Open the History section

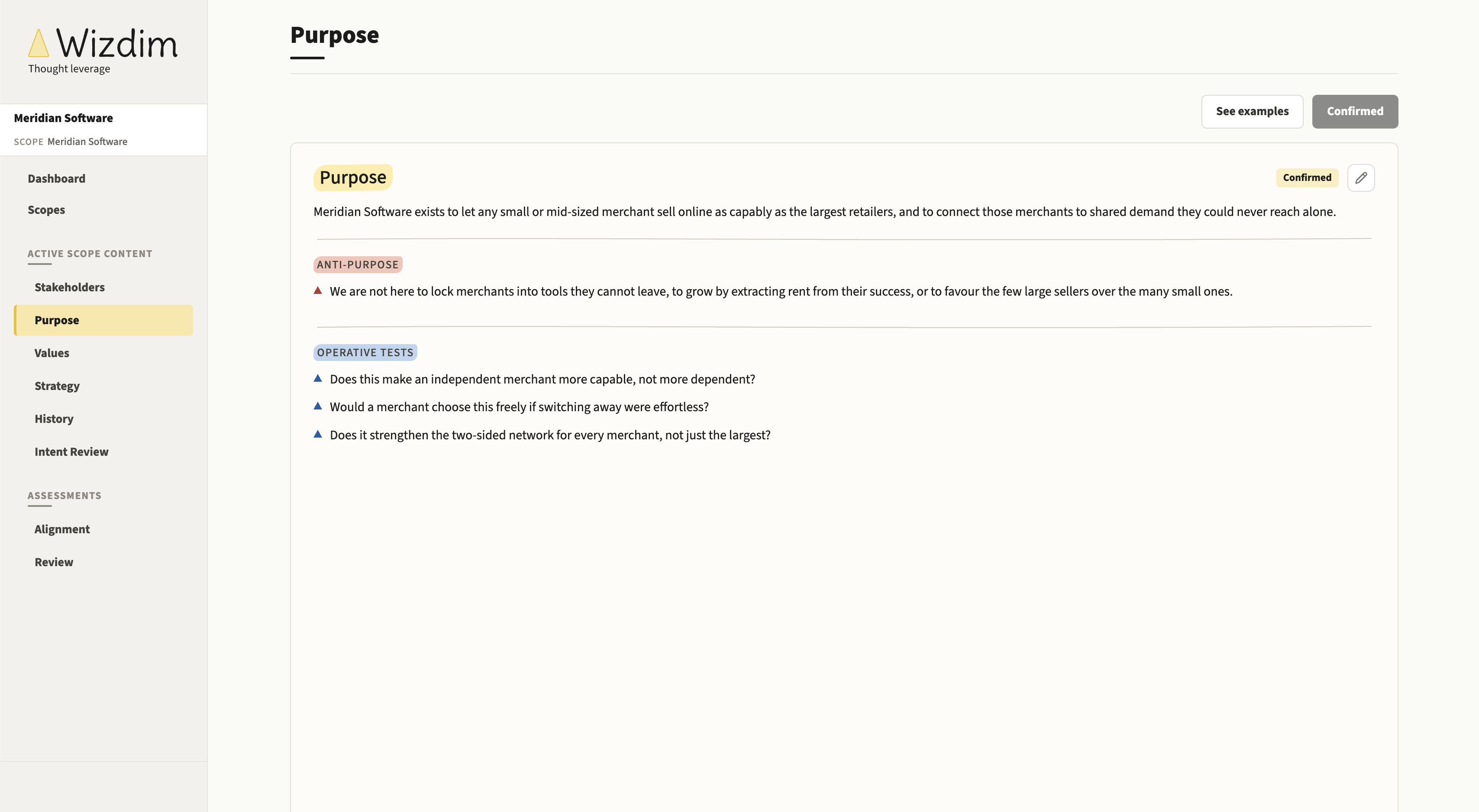[x=103, y=419]
